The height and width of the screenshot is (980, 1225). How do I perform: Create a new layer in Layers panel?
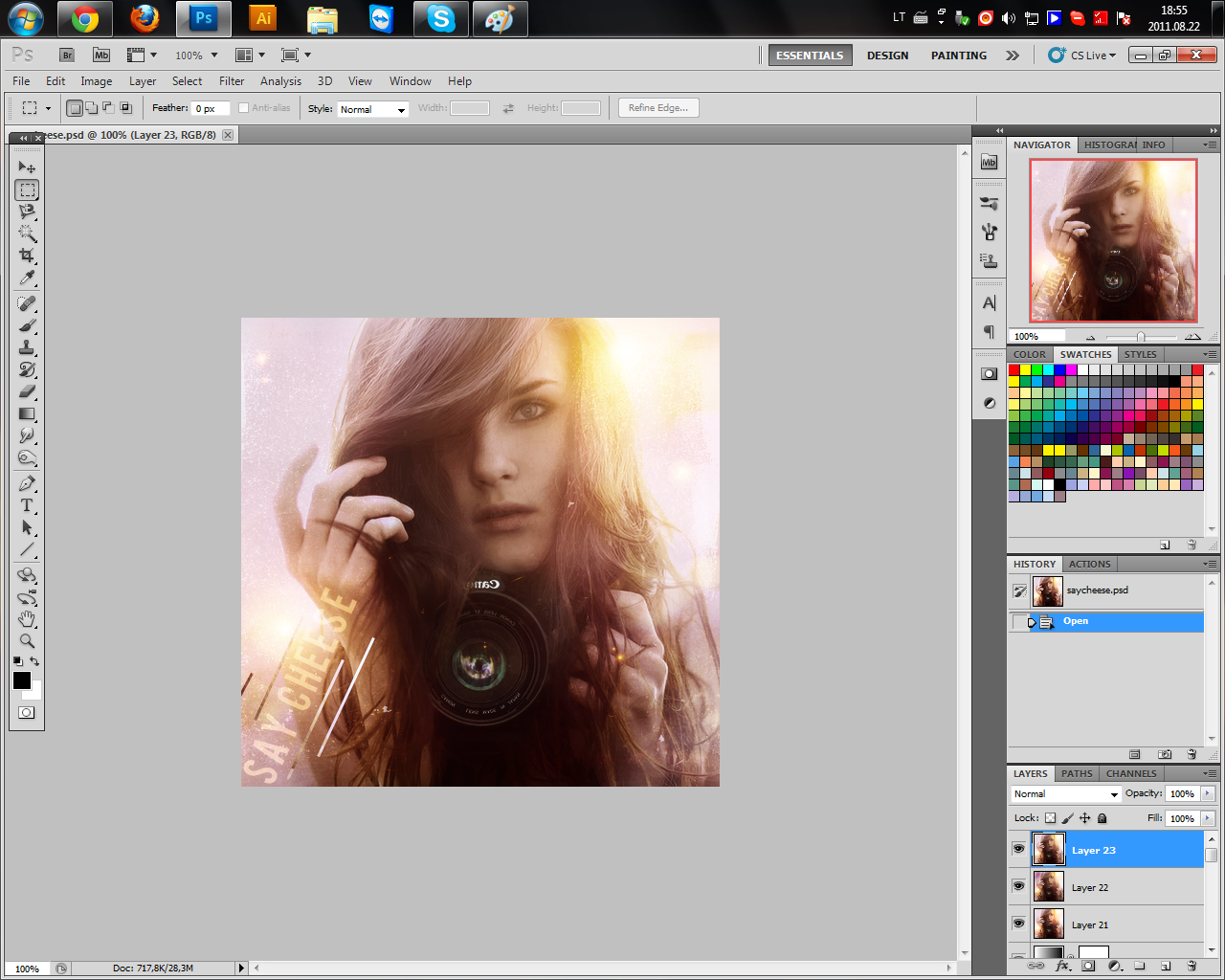(x=1166, y=966)
